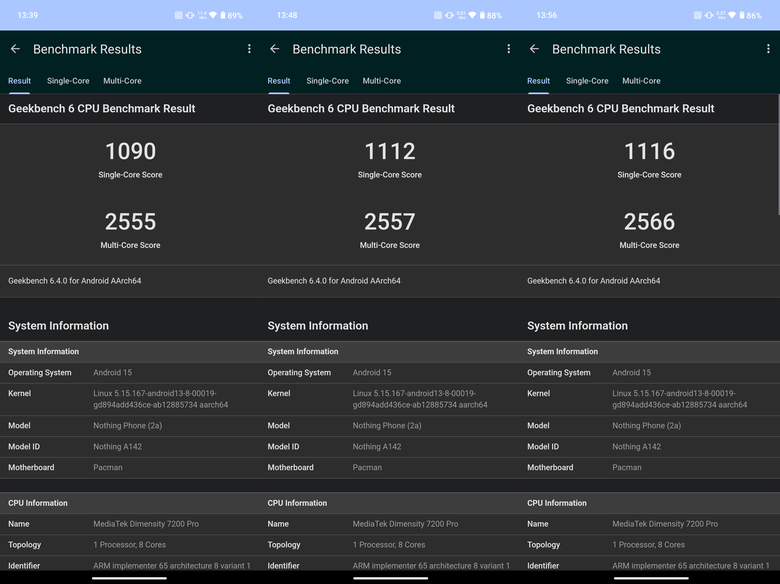Tap multi-core score 2555
Image resolution: width=780 pixels, height=584 pixels.
pos(130,222)
